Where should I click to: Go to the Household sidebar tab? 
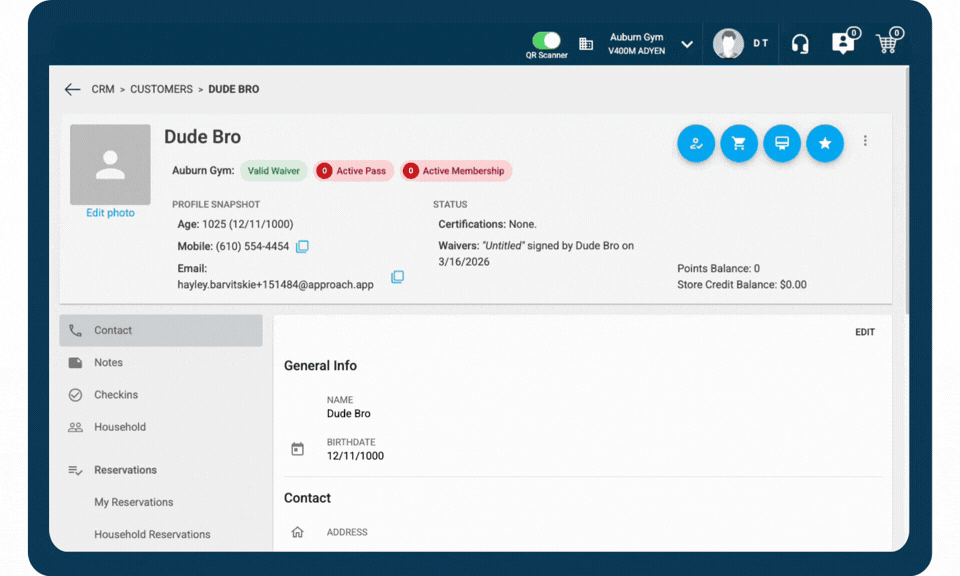[119, 427]
